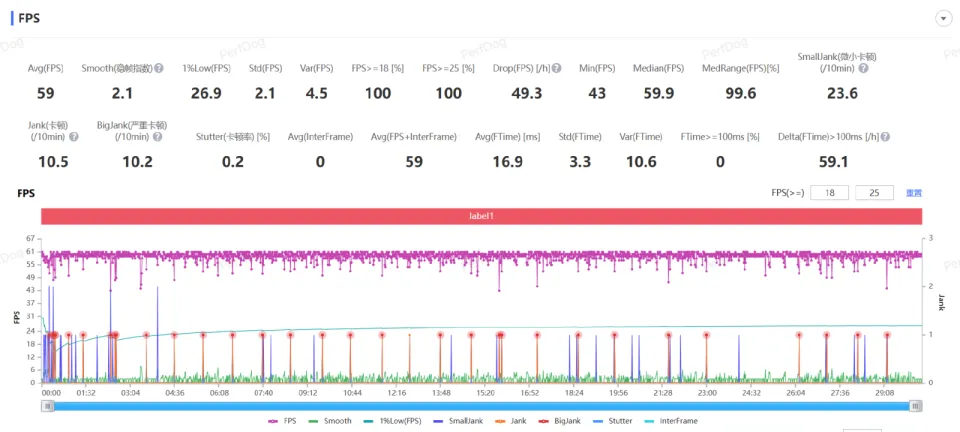Click the FPS threshold field showing 18
Image resolution: width=960 pixels, height=432 pixels.
[x=829, y=193]
